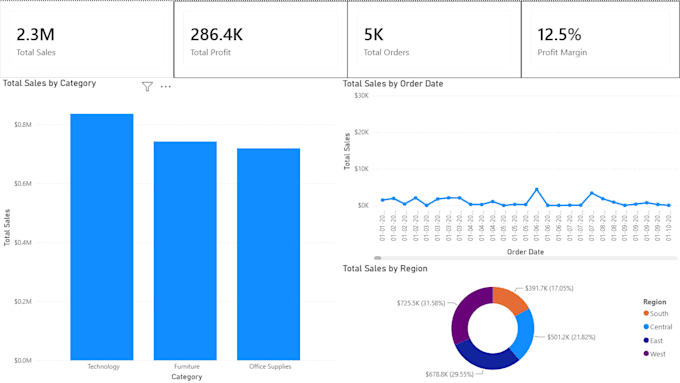Click the Central legend color marker
680x383 pixels.
646,327
